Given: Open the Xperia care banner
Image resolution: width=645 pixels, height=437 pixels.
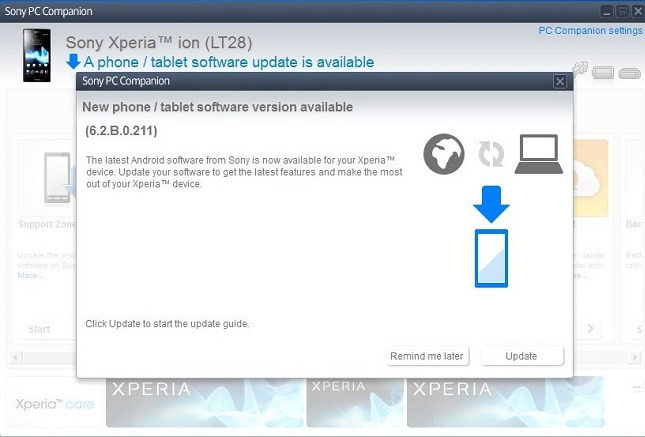Looking at the screenshot, I should (55, 403).
